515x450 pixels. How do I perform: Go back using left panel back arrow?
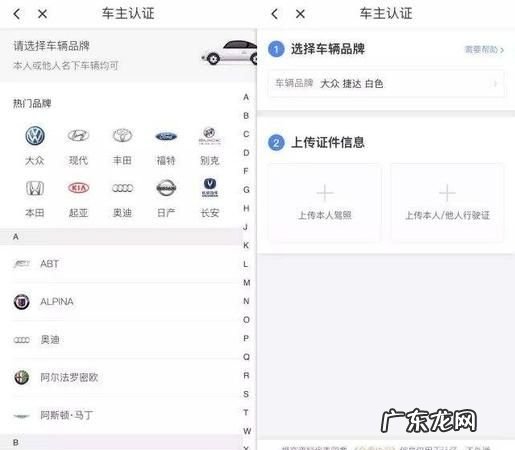(17, 14)
